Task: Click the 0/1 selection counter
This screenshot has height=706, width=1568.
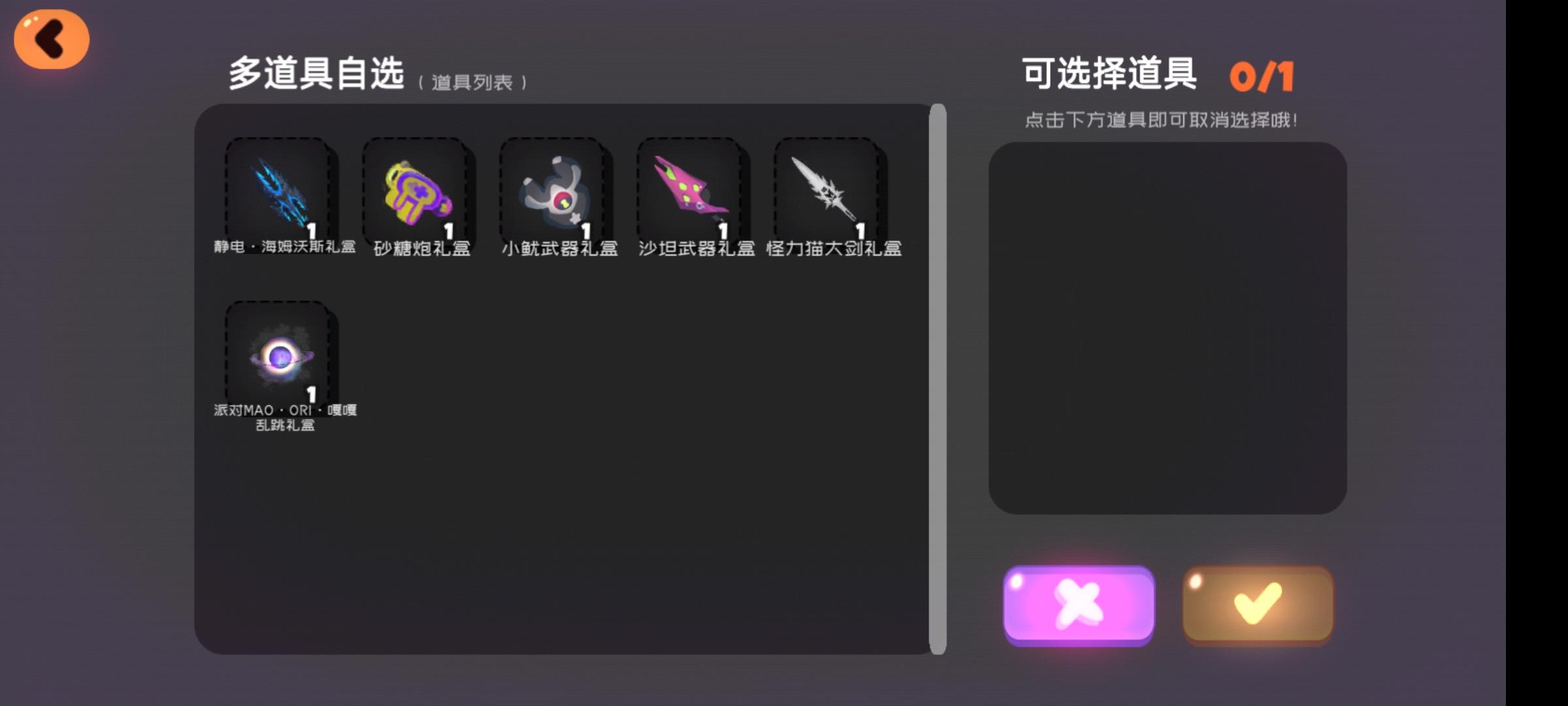Action: (1262, 77)
